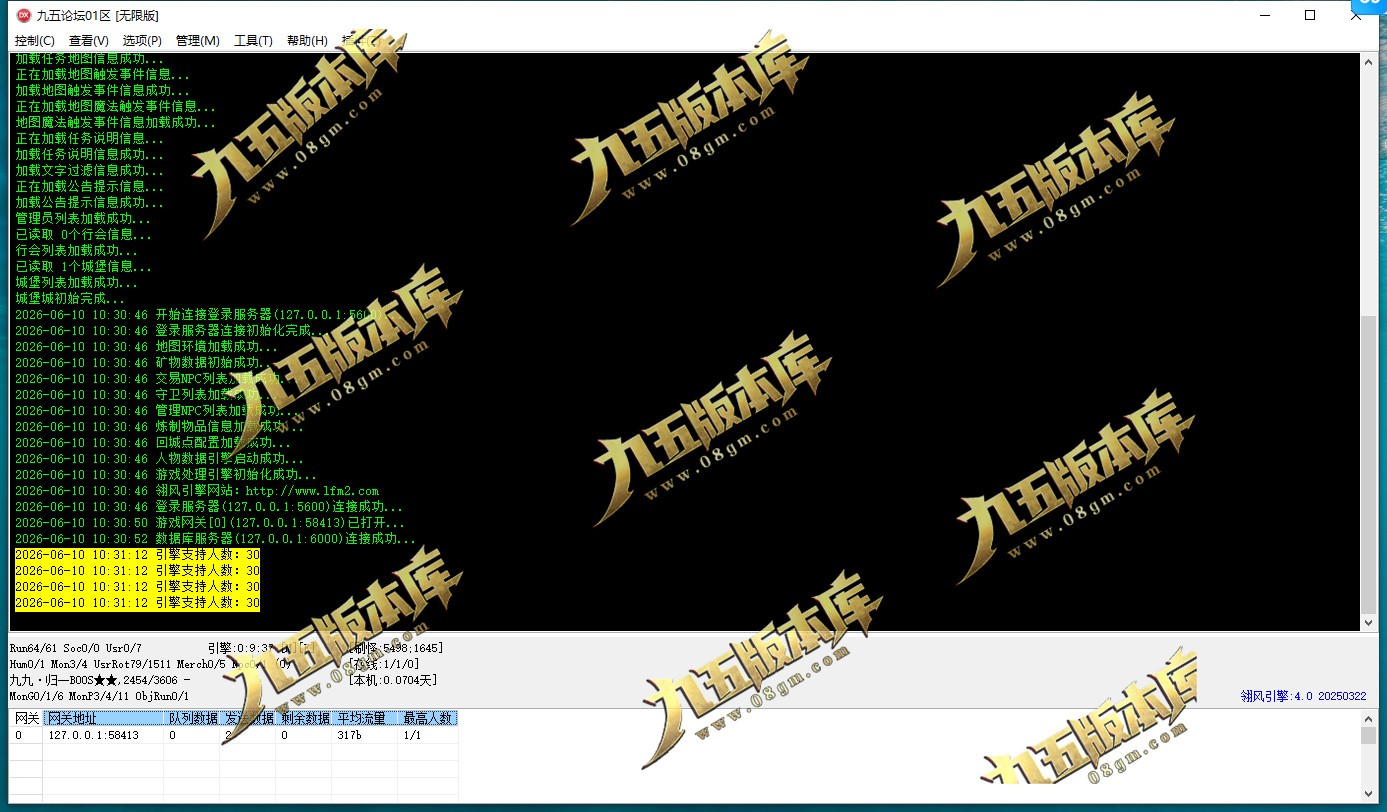Click the [刷怪:5498;1645] status text
The height and width of the screenshot is (812, 1387).
(x=395, y=648)
